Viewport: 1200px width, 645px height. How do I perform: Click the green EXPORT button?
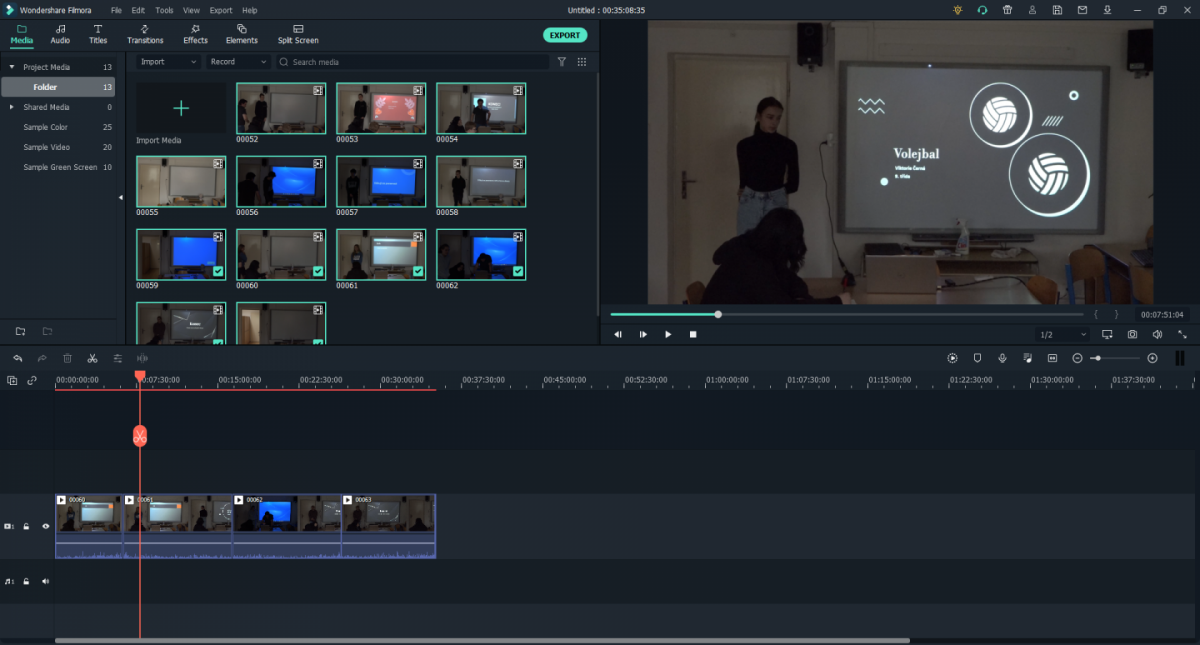coord(565,35)
